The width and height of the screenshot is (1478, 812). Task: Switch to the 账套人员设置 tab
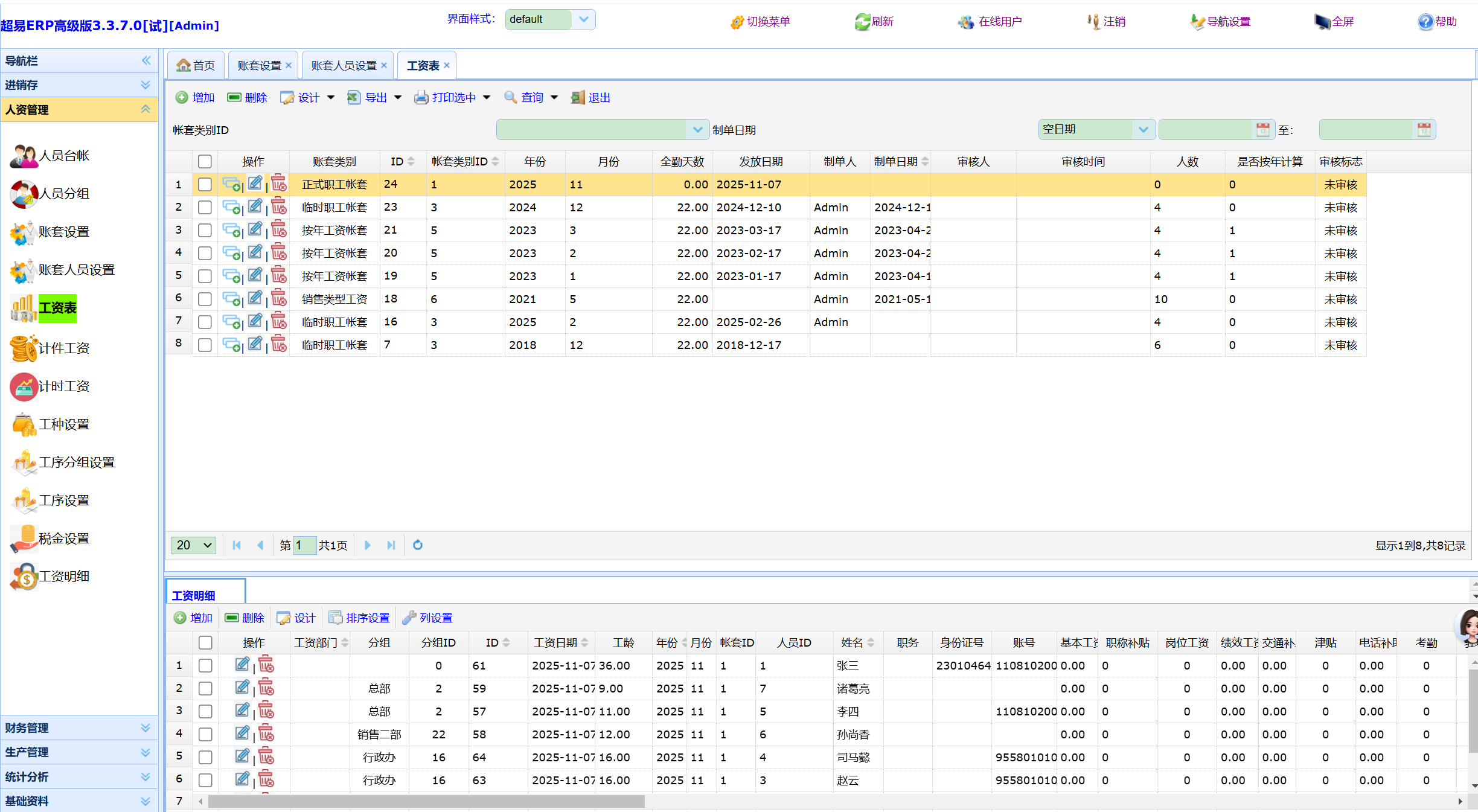344,65
